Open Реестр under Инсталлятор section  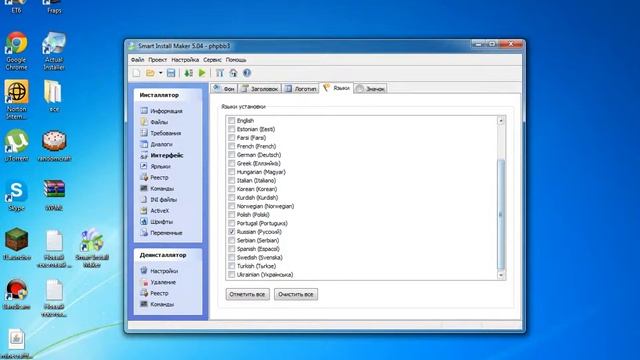(x=154, y=178)
